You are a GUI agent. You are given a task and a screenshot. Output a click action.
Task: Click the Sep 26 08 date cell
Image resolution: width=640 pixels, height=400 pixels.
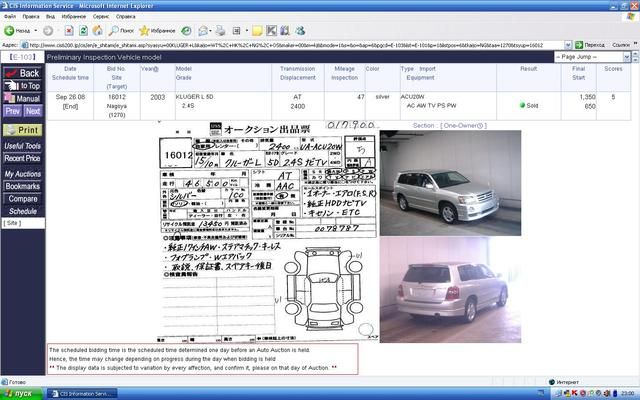70,97
